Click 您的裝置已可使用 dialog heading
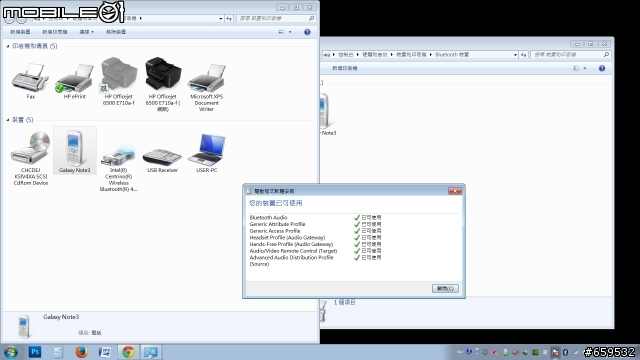 point(276,203)
